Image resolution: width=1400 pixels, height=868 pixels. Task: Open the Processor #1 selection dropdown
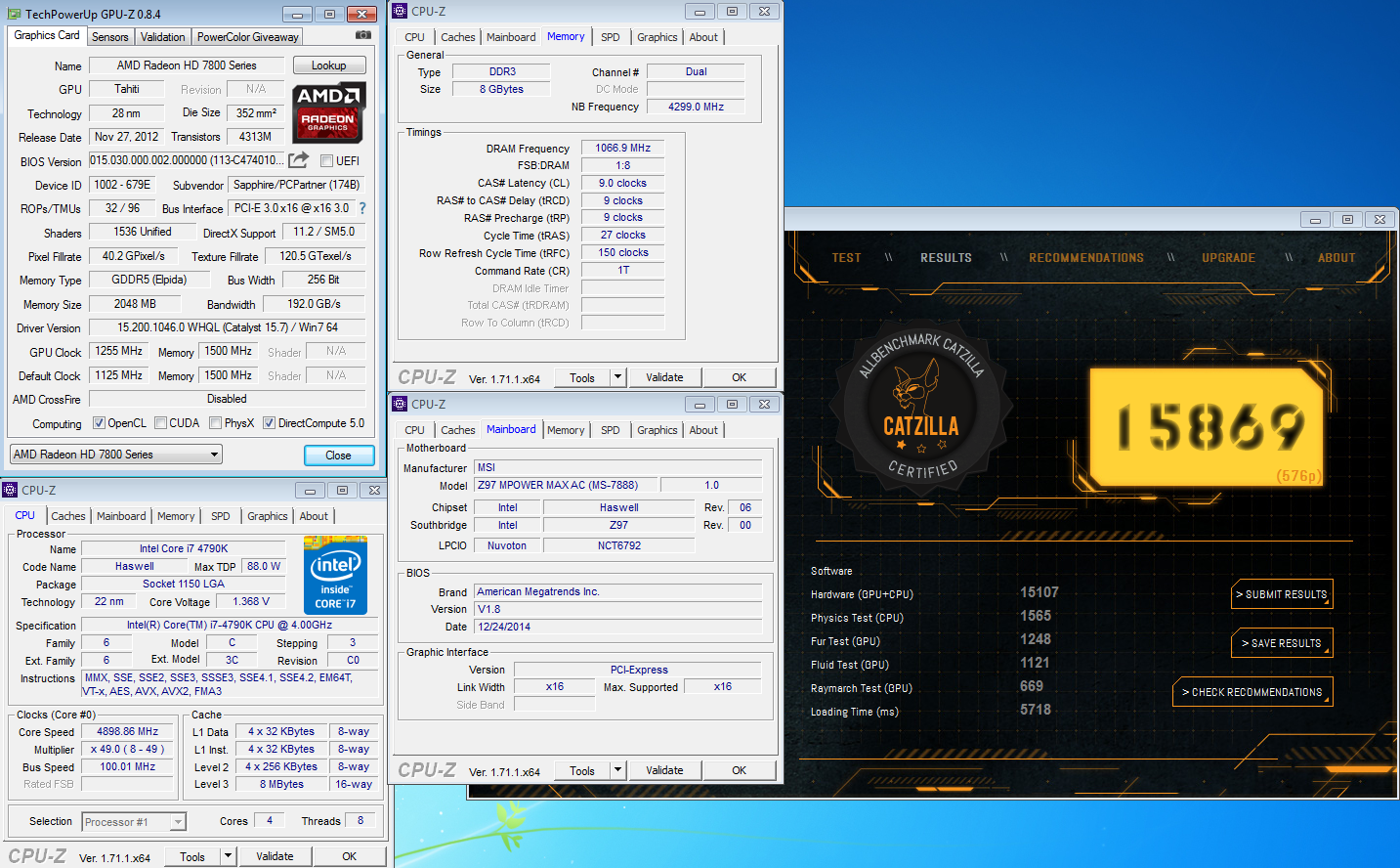[x=134, y=822]
